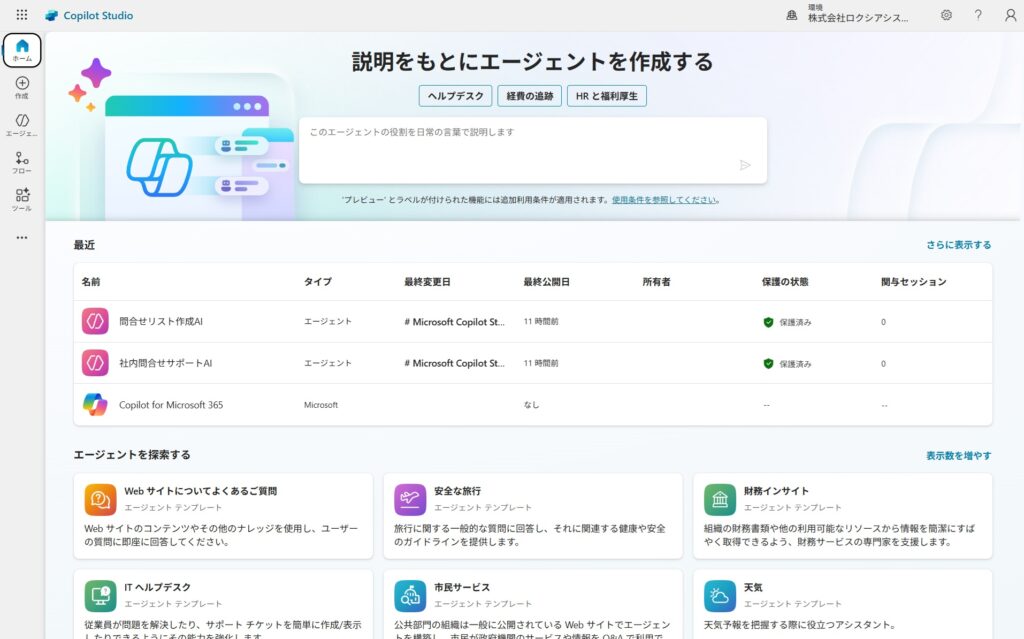
Task: Sort by the 所有者 column header
Action: tap(656, 282)
